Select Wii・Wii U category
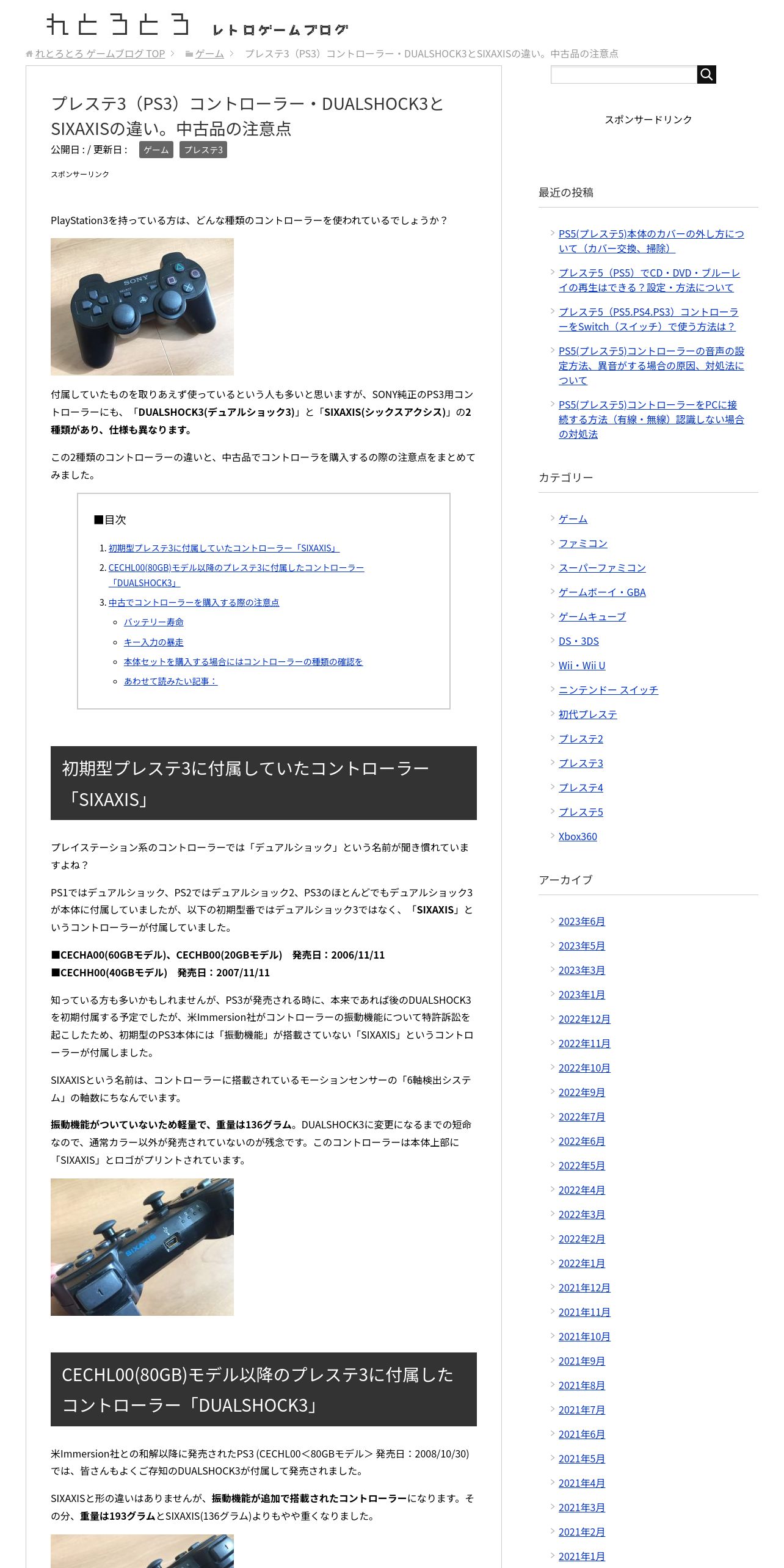Screen dimensions: 784x1568 582,666
